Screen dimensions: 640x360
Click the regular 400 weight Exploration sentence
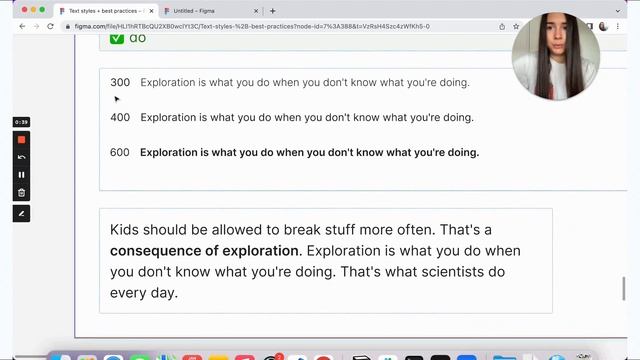point(307,118)
